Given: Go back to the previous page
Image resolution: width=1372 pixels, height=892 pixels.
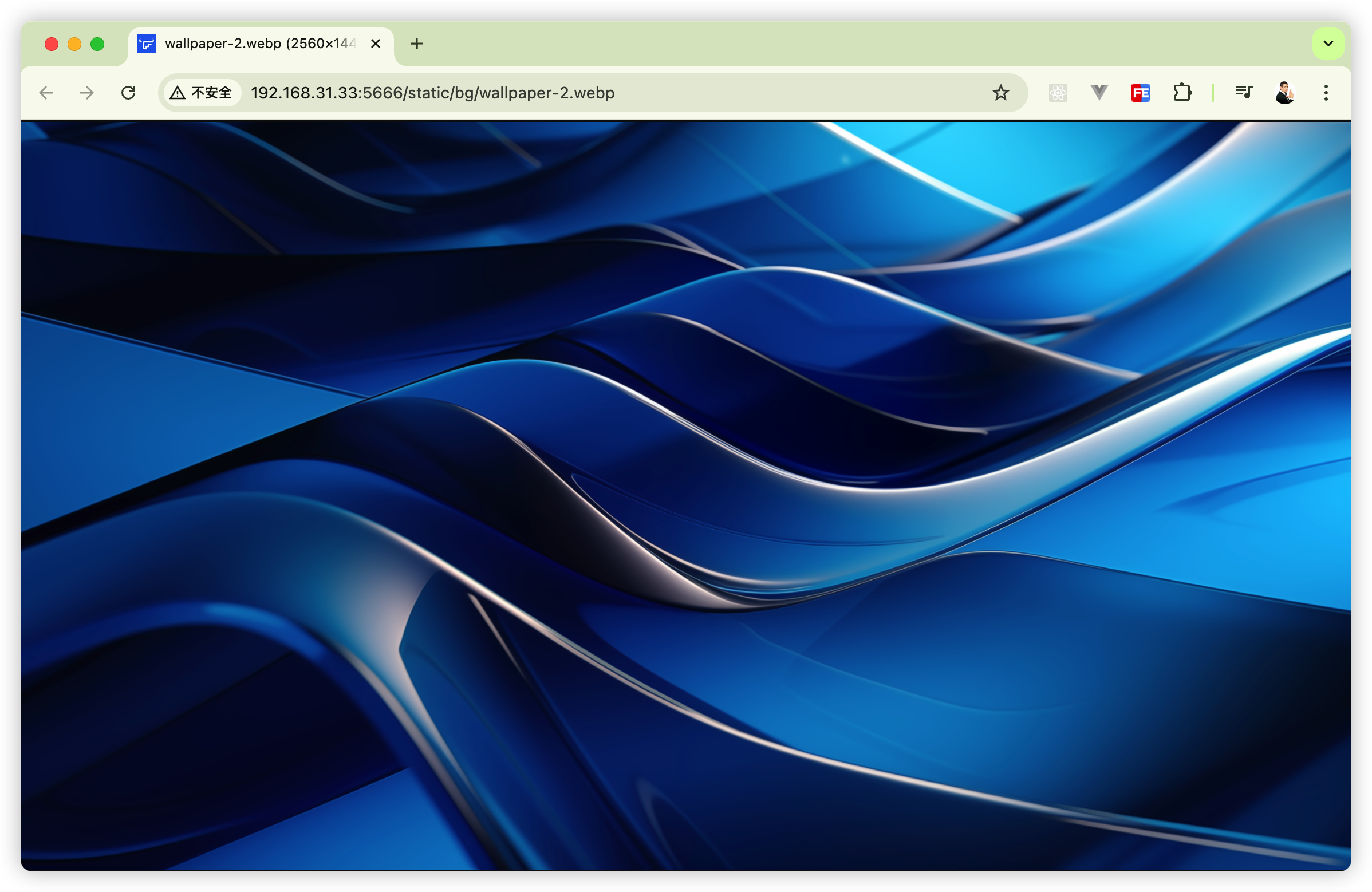Looking at the screenshot, I should [x=46, y=93].
